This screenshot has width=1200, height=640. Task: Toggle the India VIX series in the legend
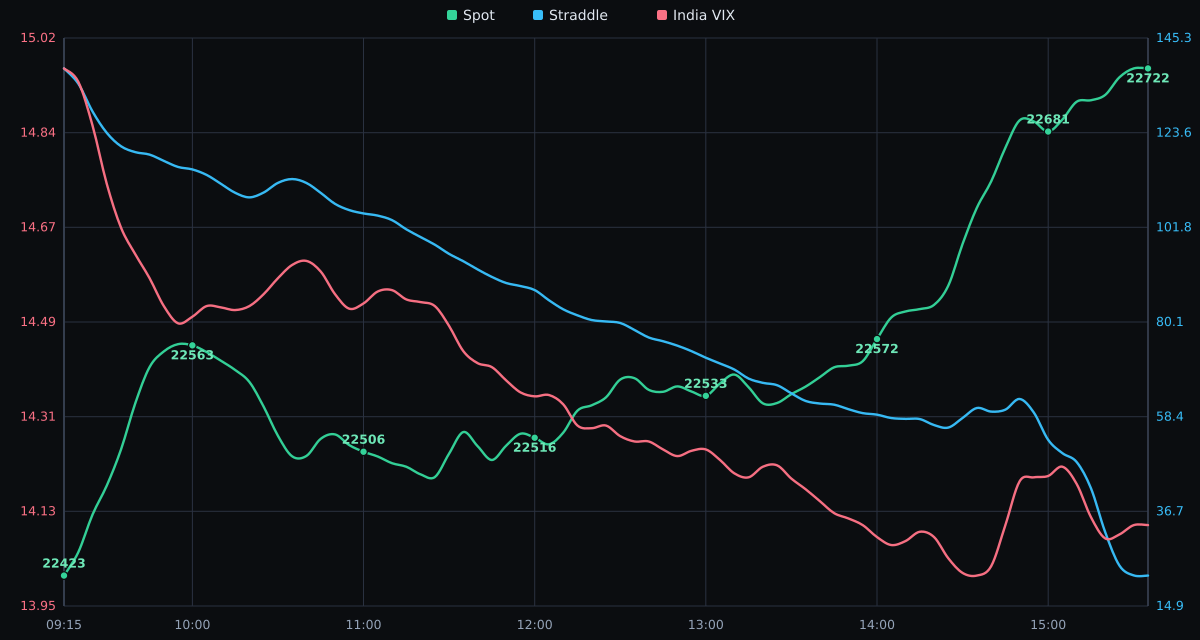click(x=696, y=15)
